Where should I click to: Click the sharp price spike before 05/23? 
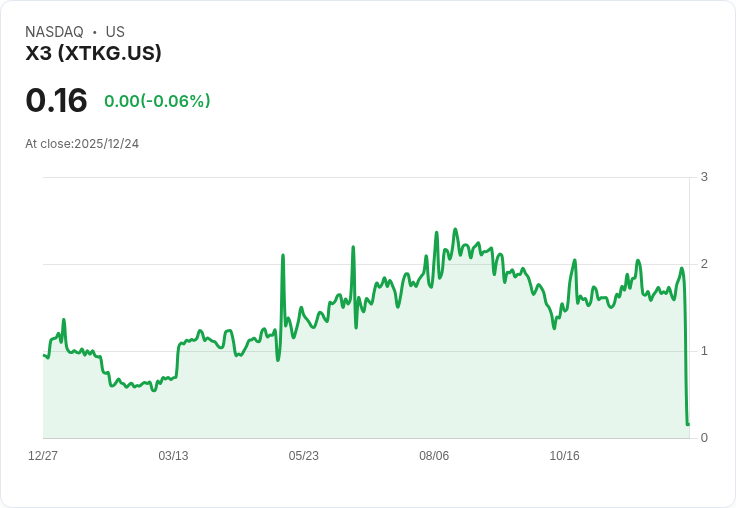coord(283,256)
